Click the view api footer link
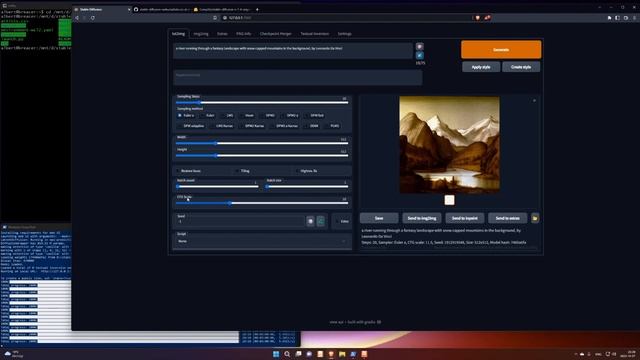 336,322
